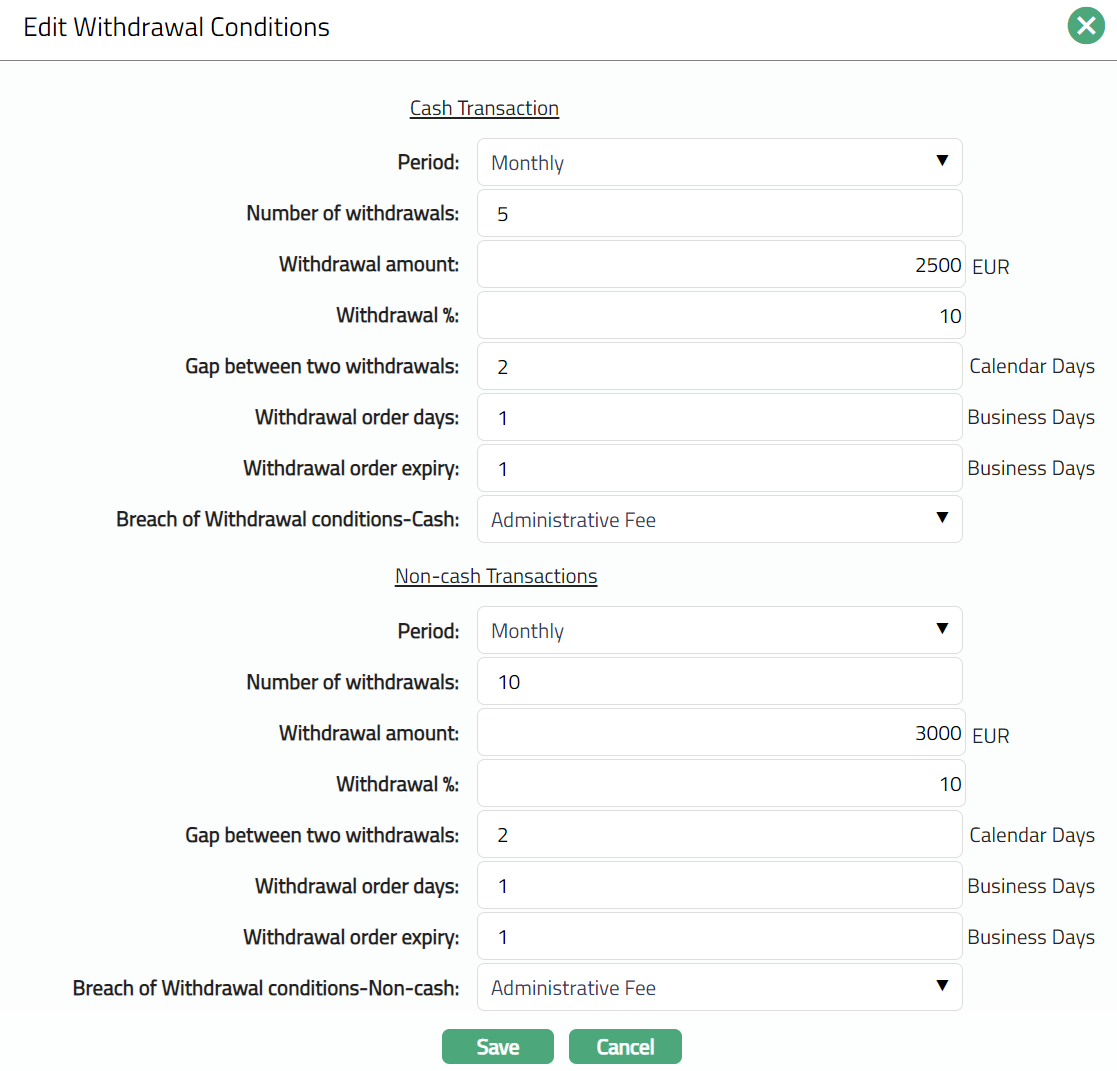
Task: Select Non-cash Gap between two withdrawals field
Action: 719,834
